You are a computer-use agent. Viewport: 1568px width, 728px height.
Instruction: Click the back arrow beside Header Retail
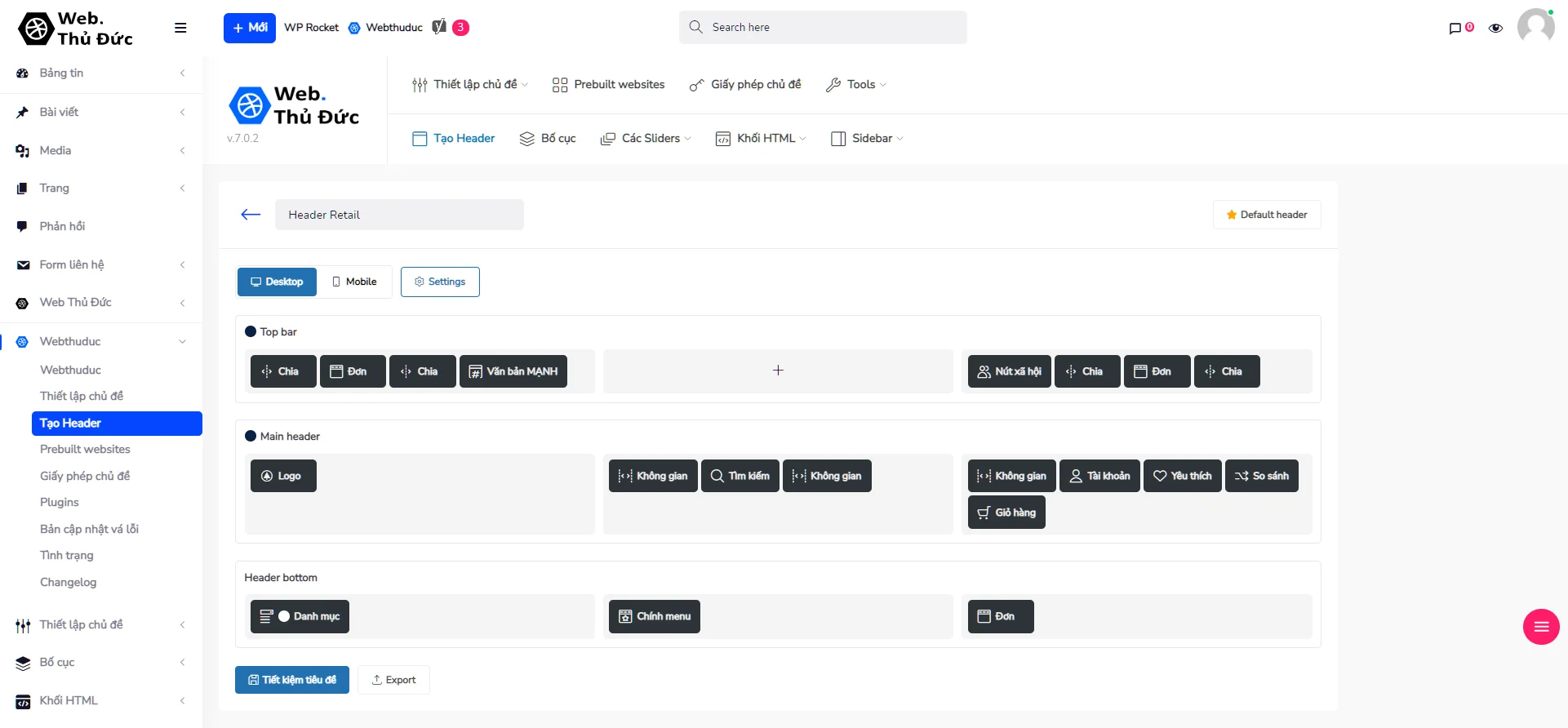tap(251, 215)
